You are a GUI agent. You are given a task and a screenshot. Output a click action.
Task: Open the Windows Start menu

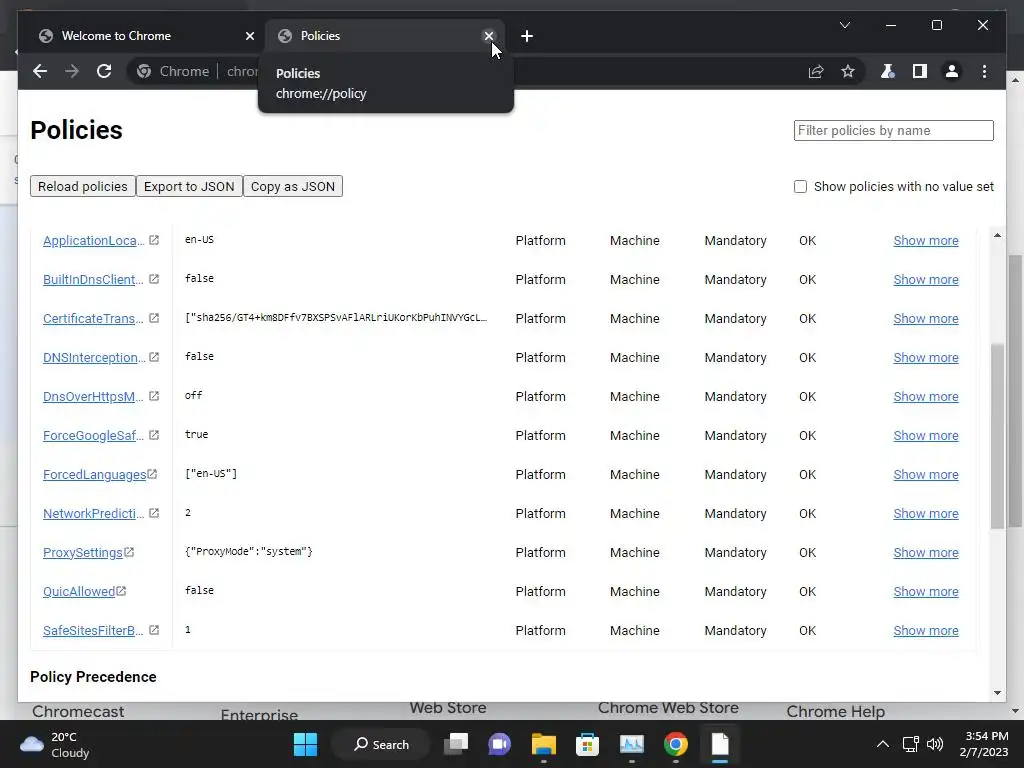coord(305,744)
